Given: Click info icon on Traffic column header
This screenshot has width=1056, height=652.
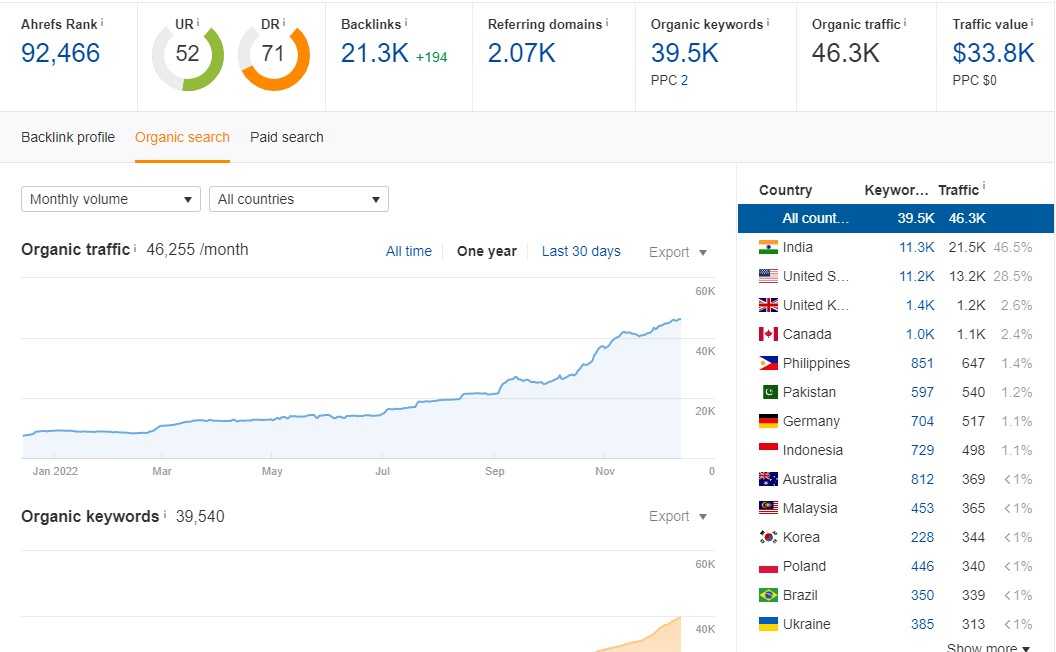Looking at the screenshot, I should pos(984,186).
